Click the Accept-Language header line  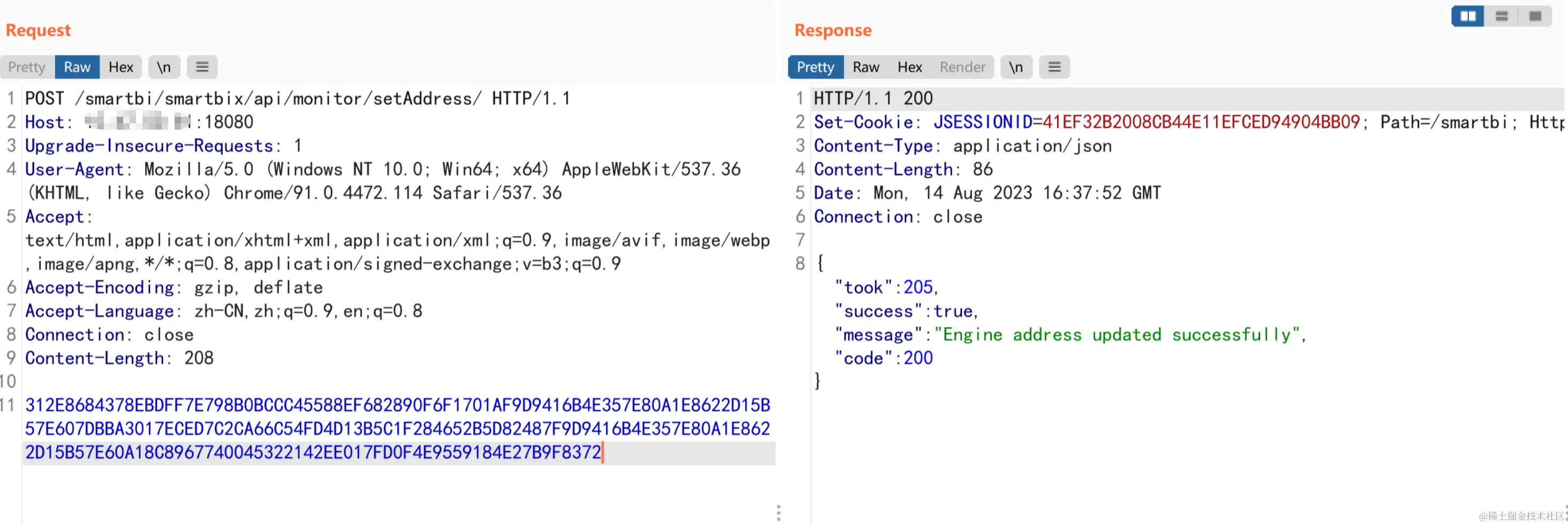(224, 311)
